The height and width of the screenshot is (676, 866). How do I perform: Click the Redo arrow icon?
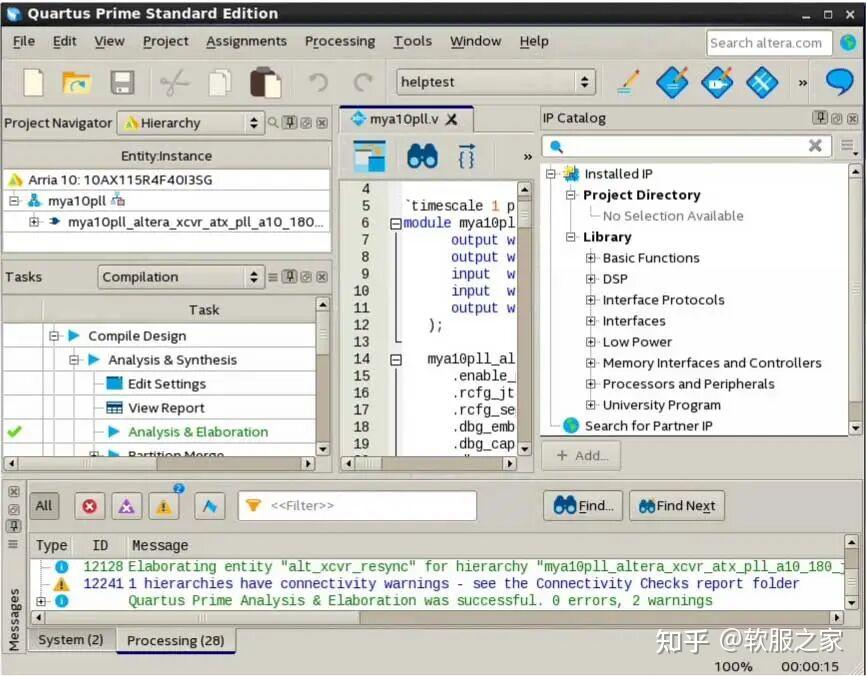(363, 83)
